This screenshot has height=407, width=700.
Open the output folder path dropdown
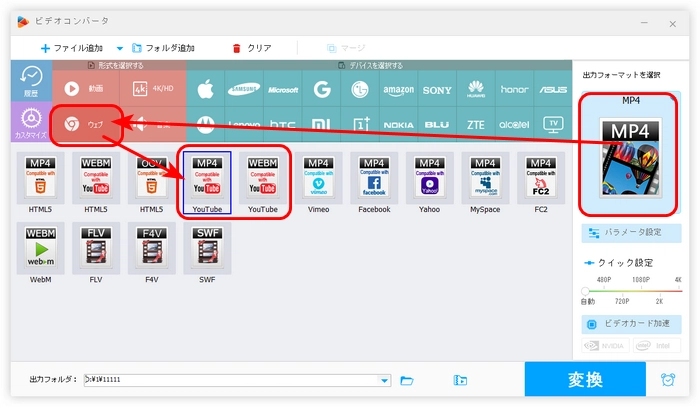tap(385, 380)
